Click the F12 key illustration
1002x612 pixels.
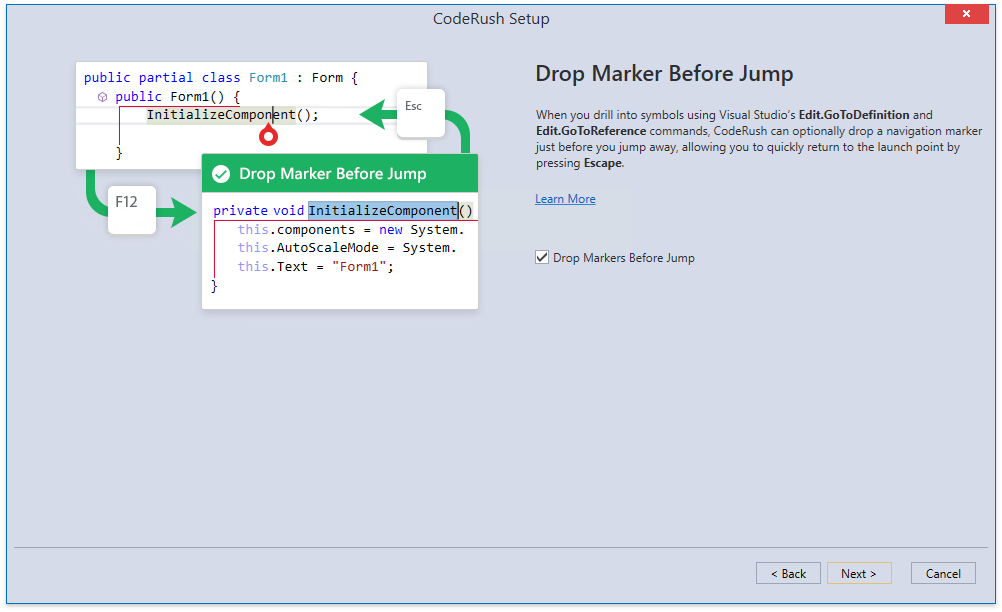coord(131,209)
